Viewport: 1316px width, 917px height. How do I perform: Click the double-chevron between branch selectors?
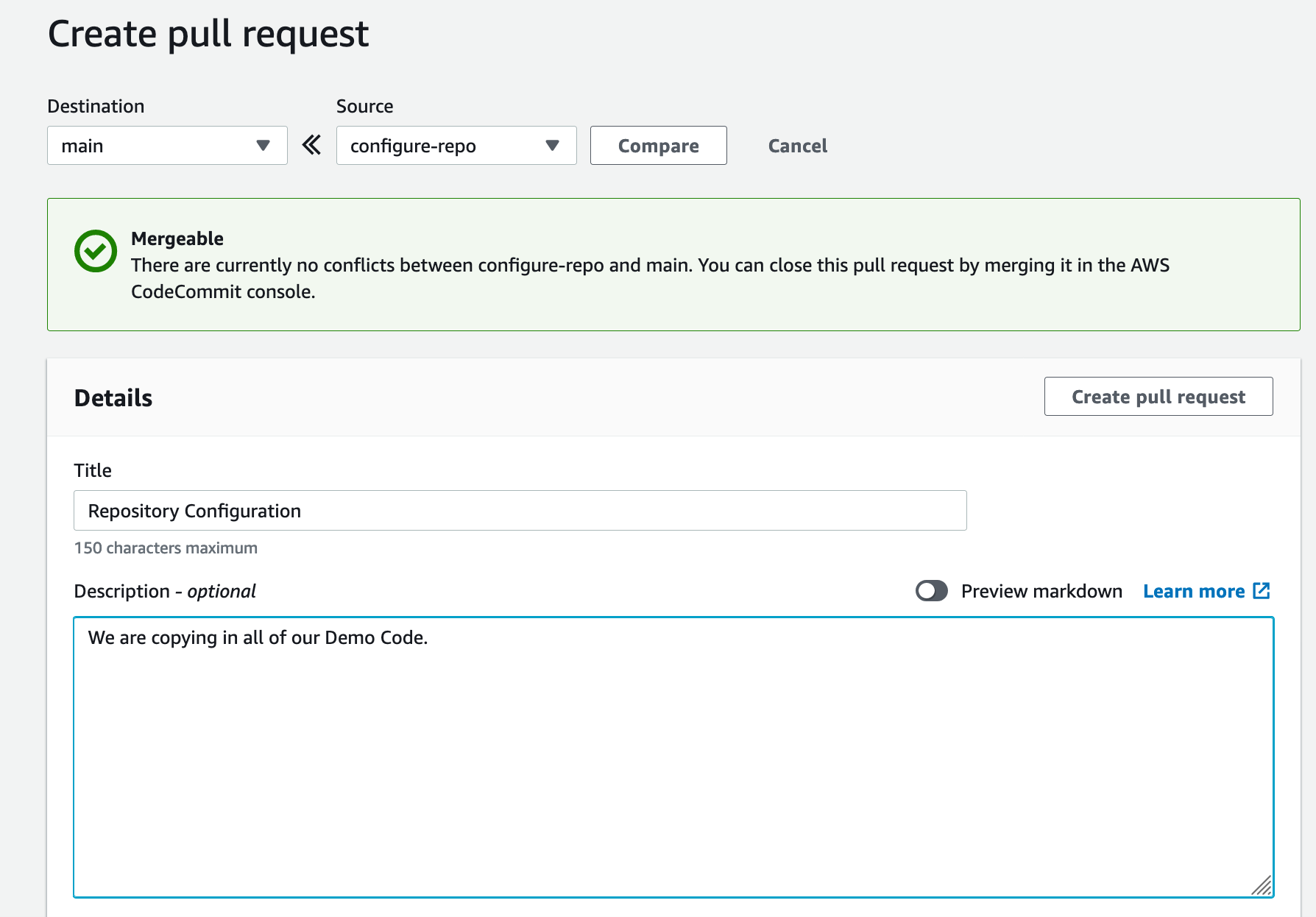(311, 145)
